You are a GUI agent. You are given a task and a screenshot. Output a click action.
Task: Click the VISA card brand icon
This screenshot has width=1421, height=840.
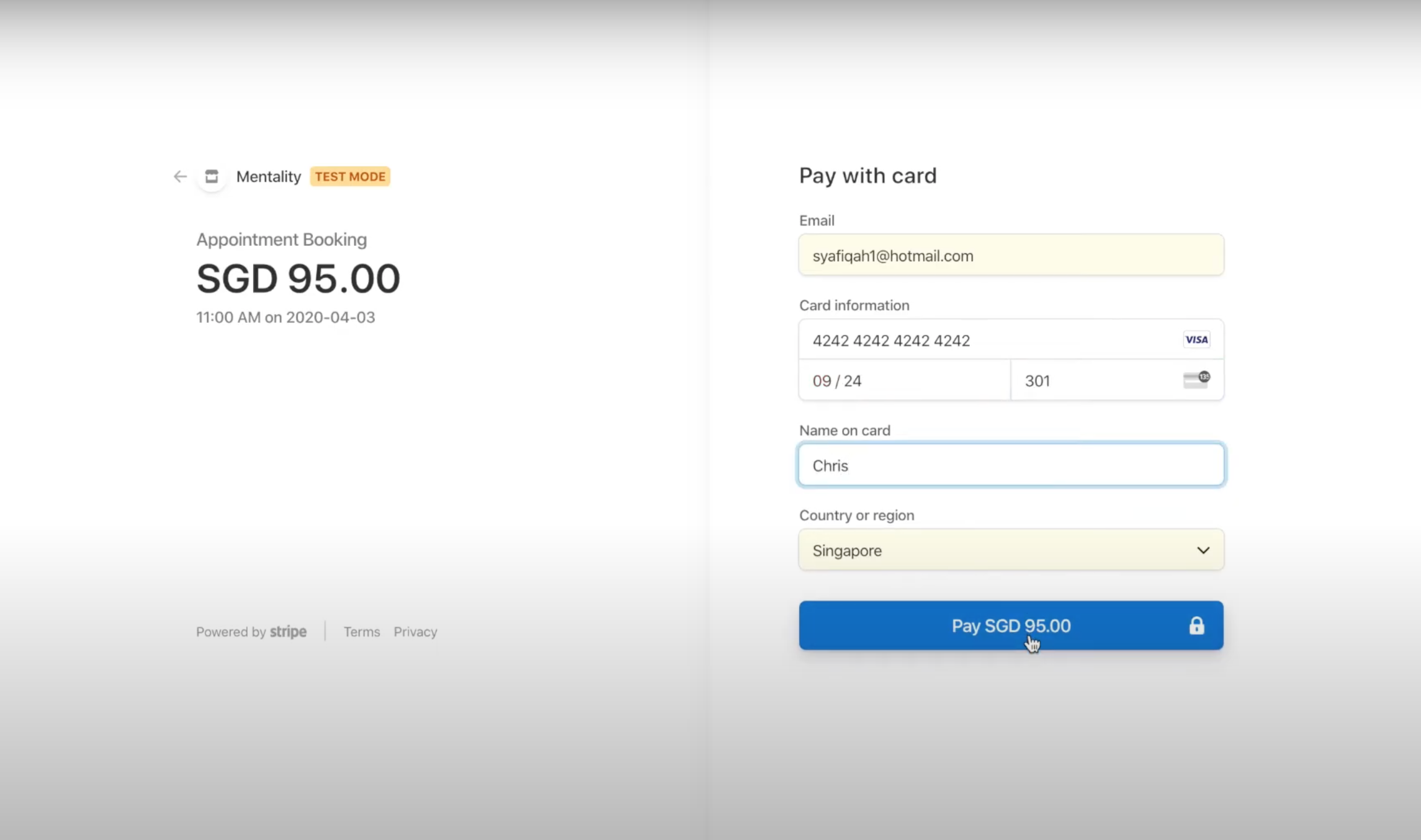(1196, 339)
